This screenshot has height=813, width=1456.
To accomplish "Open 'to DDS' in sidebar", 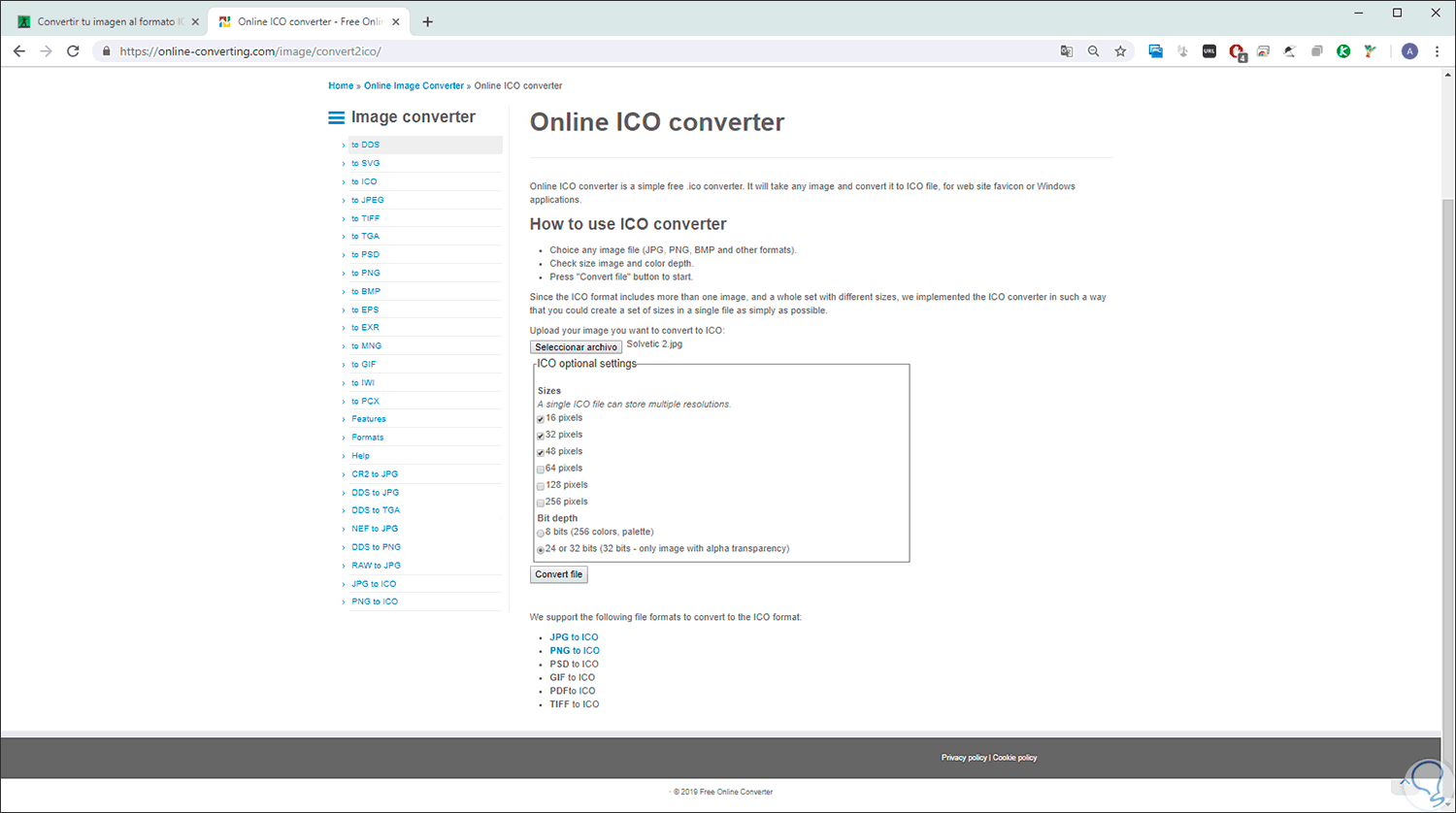I will click(366, 145).
